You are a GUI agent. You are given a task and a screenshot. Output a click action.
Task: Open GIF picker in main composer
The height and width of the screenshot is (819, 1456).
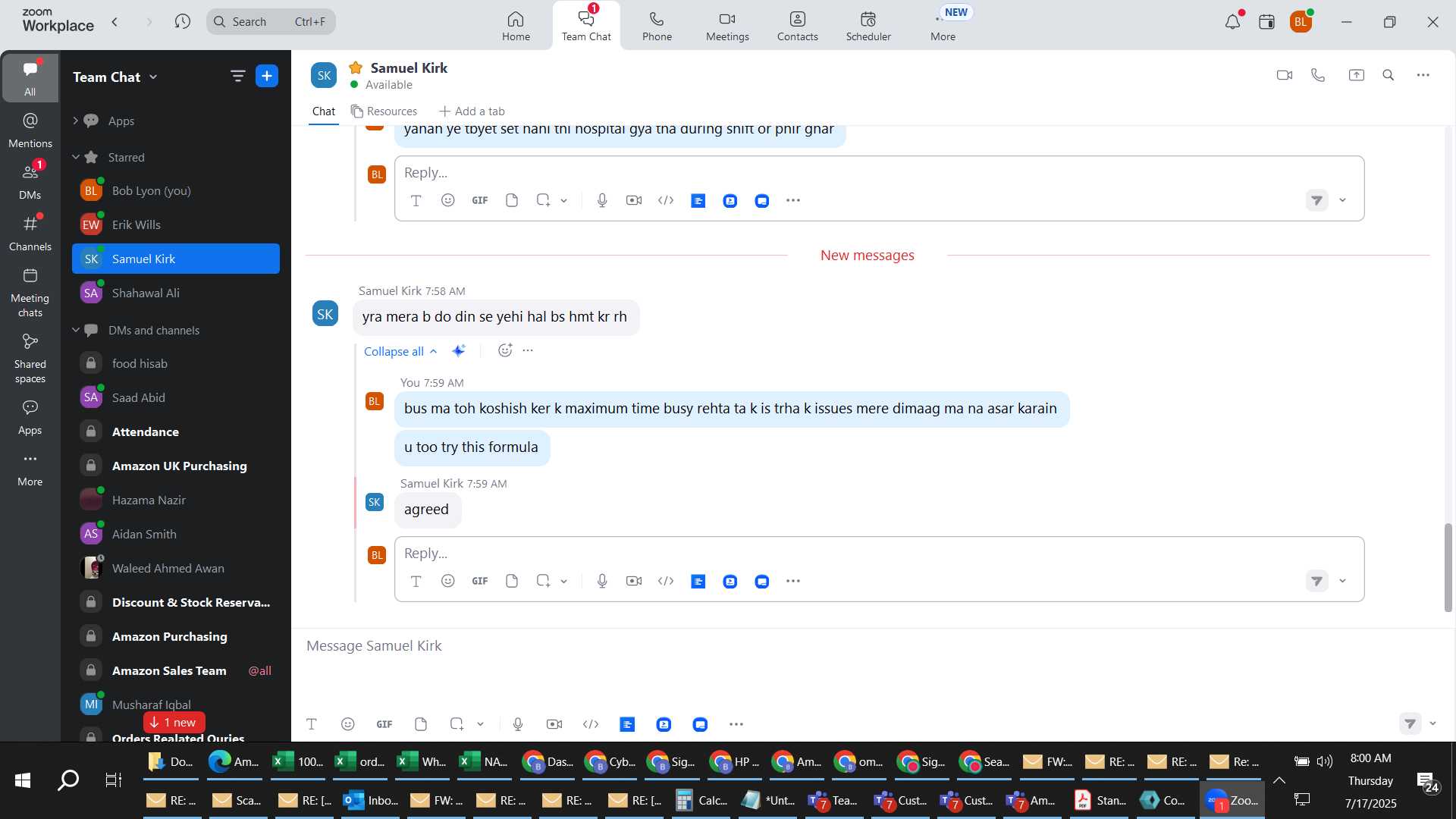coord(384,724)
